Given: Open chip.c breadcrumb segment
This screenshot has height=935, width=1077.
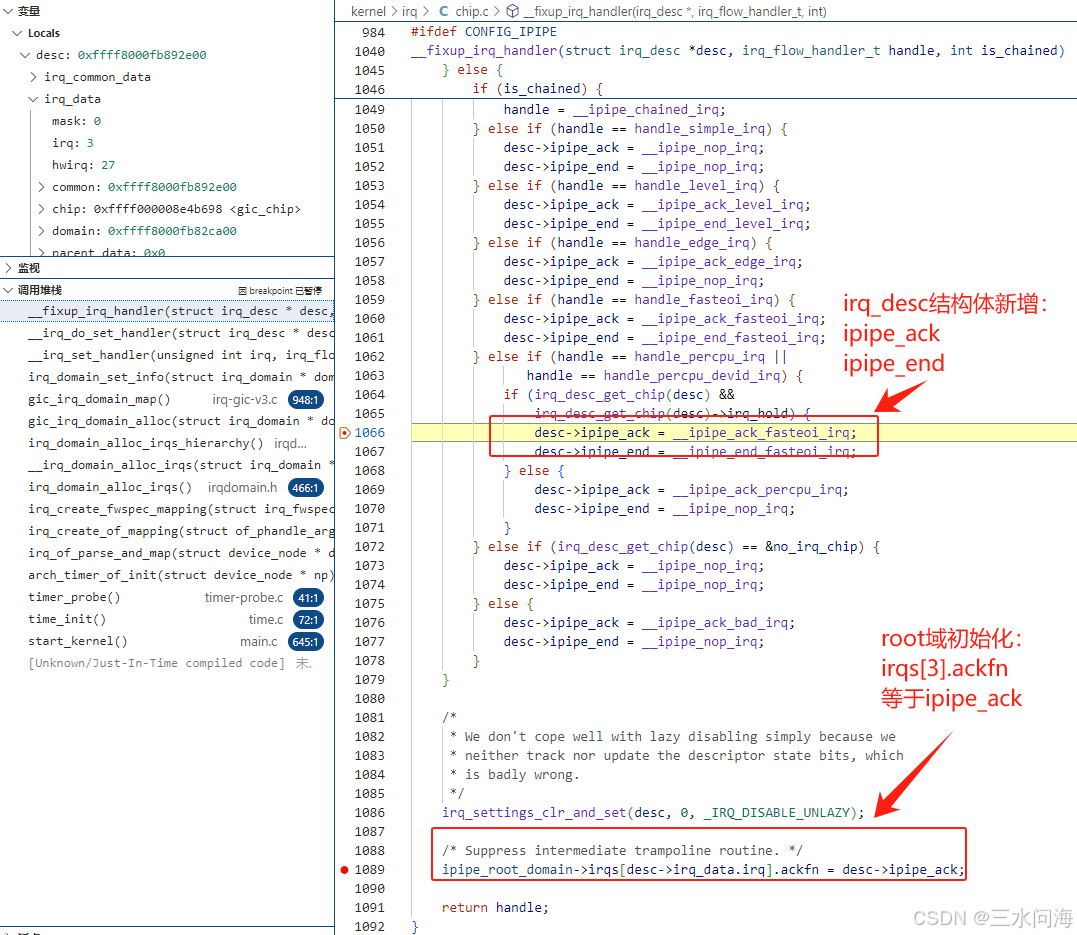Looking at the screenshot, I should pyautogui.click(x=472, y=12).
